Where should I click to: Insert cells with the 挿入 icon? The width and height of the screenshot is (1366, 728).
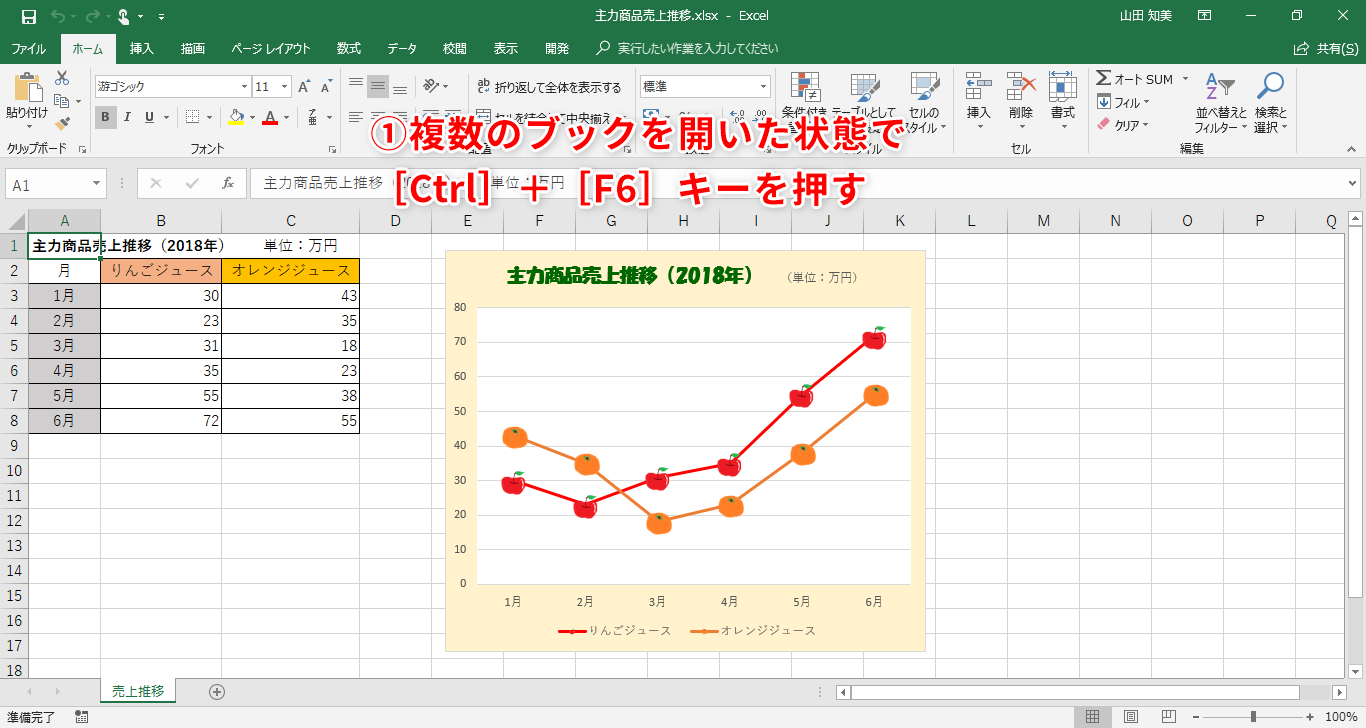coord(978,88)
